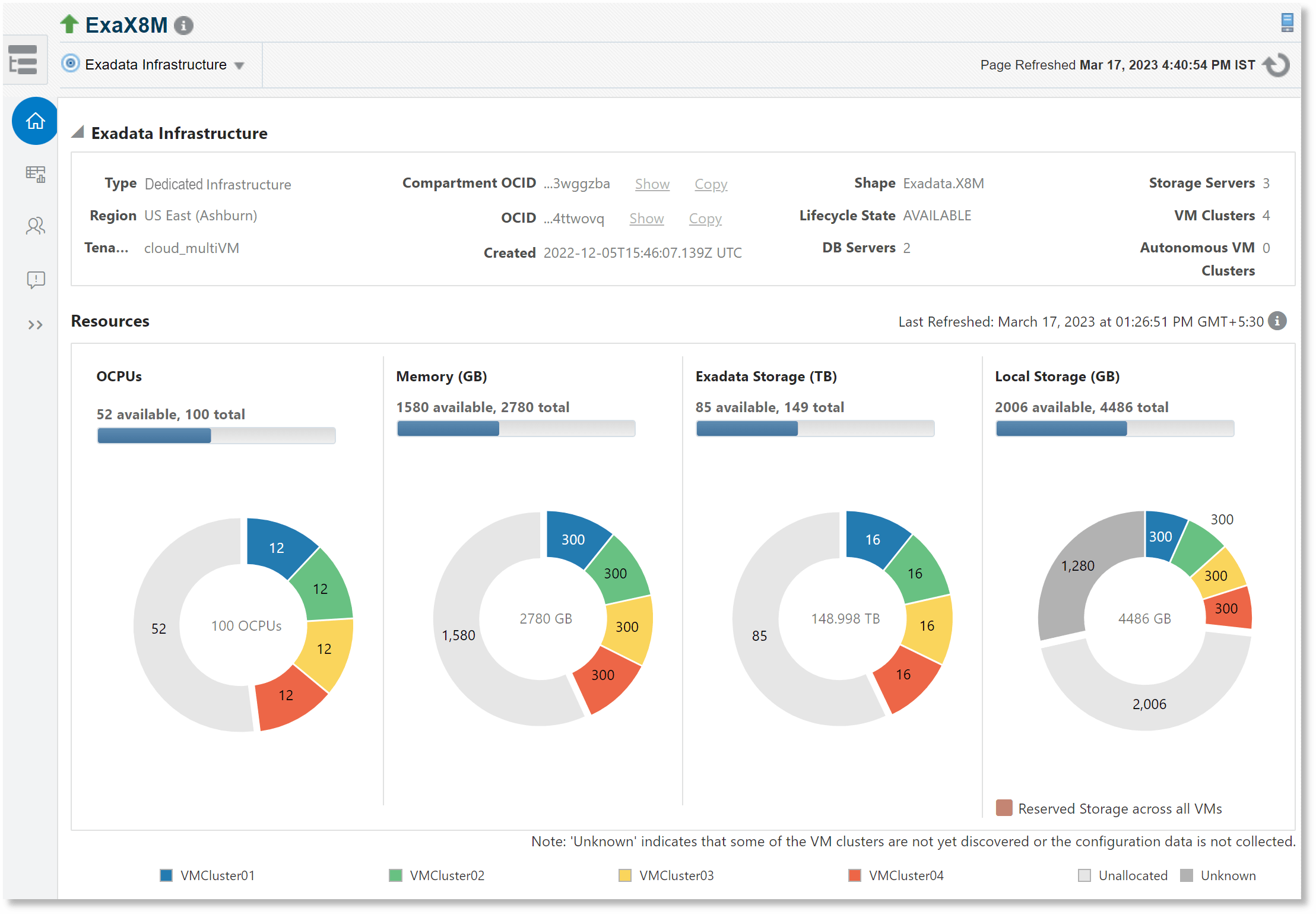Select the blue VMCluster01 segment in OCPUs donut

(x=276, y=548)
